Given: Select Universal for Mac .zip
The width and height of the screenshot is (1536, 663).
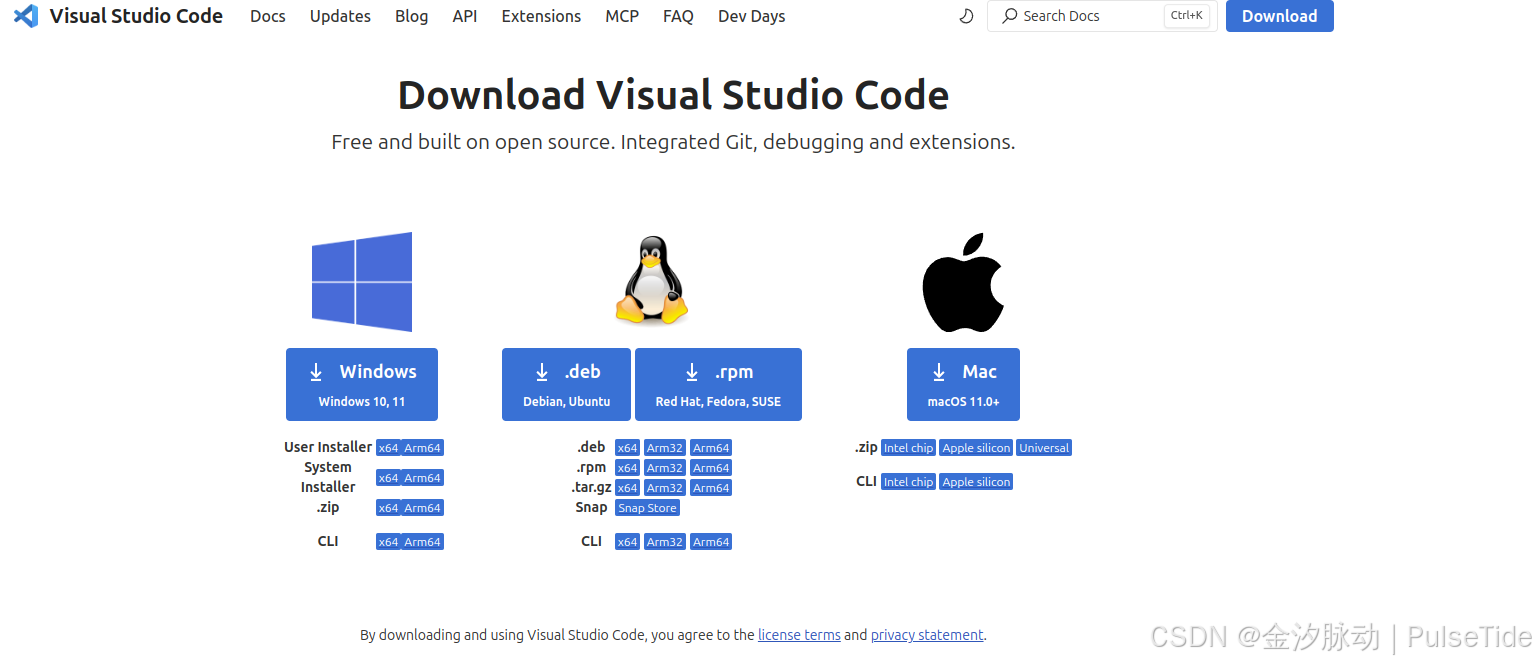Looking at the screenshot, I should 1044,448.
